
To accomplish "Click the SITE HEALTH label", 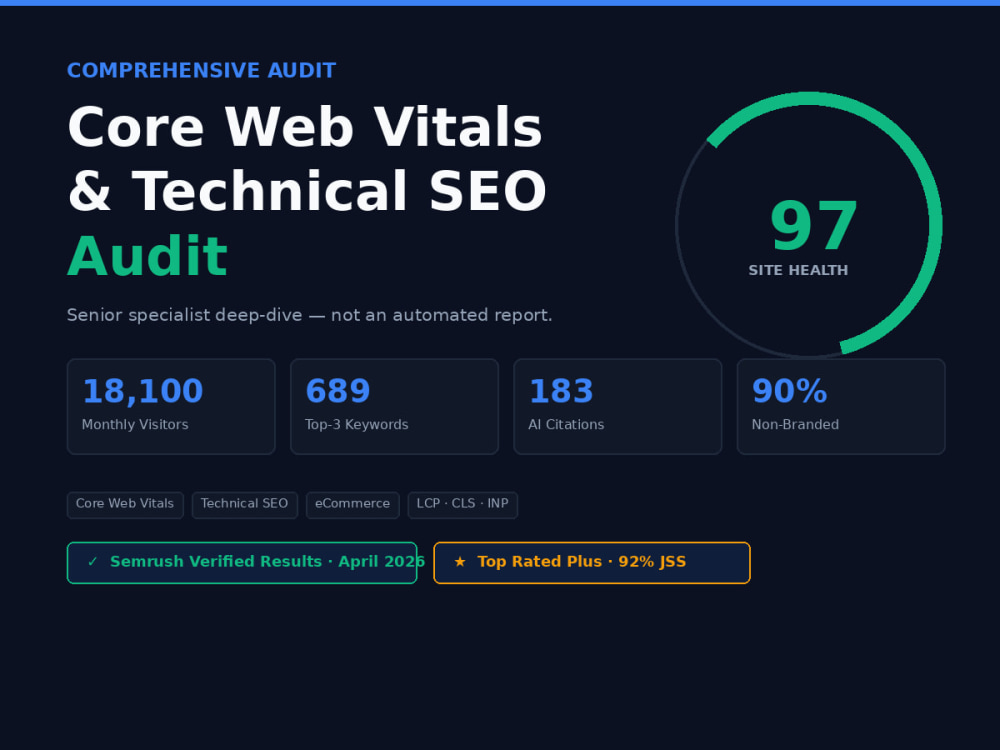I will (x=798, y=270).
